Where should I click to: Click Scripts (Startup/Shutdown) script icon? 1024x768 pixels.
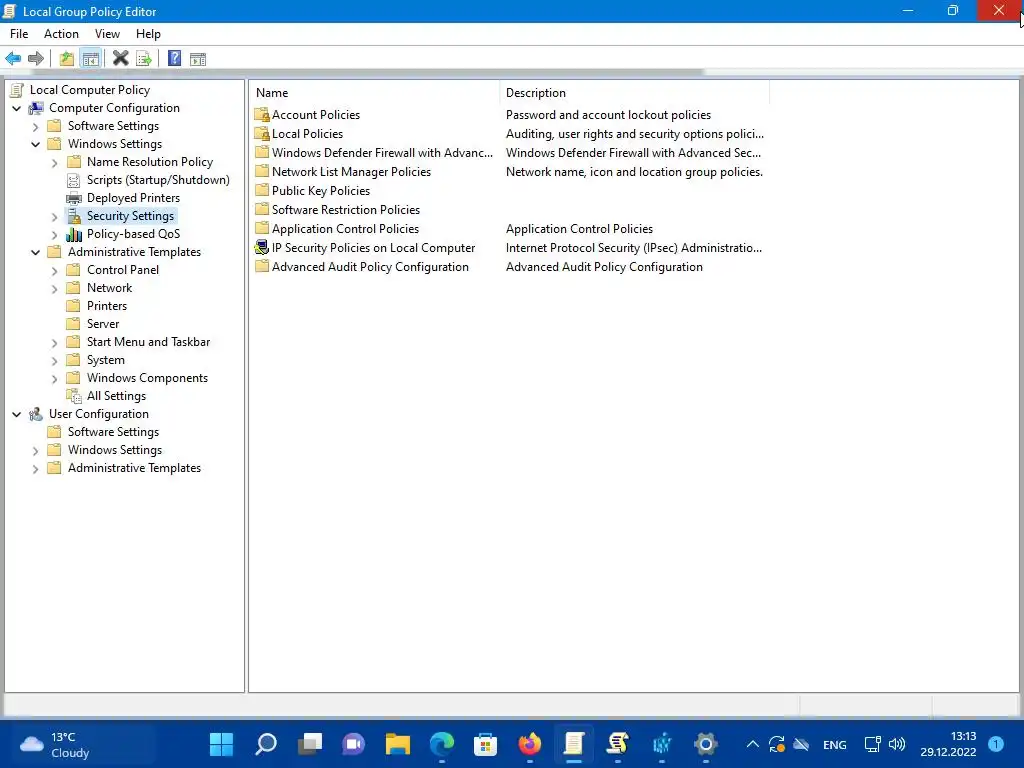[74, 180]
